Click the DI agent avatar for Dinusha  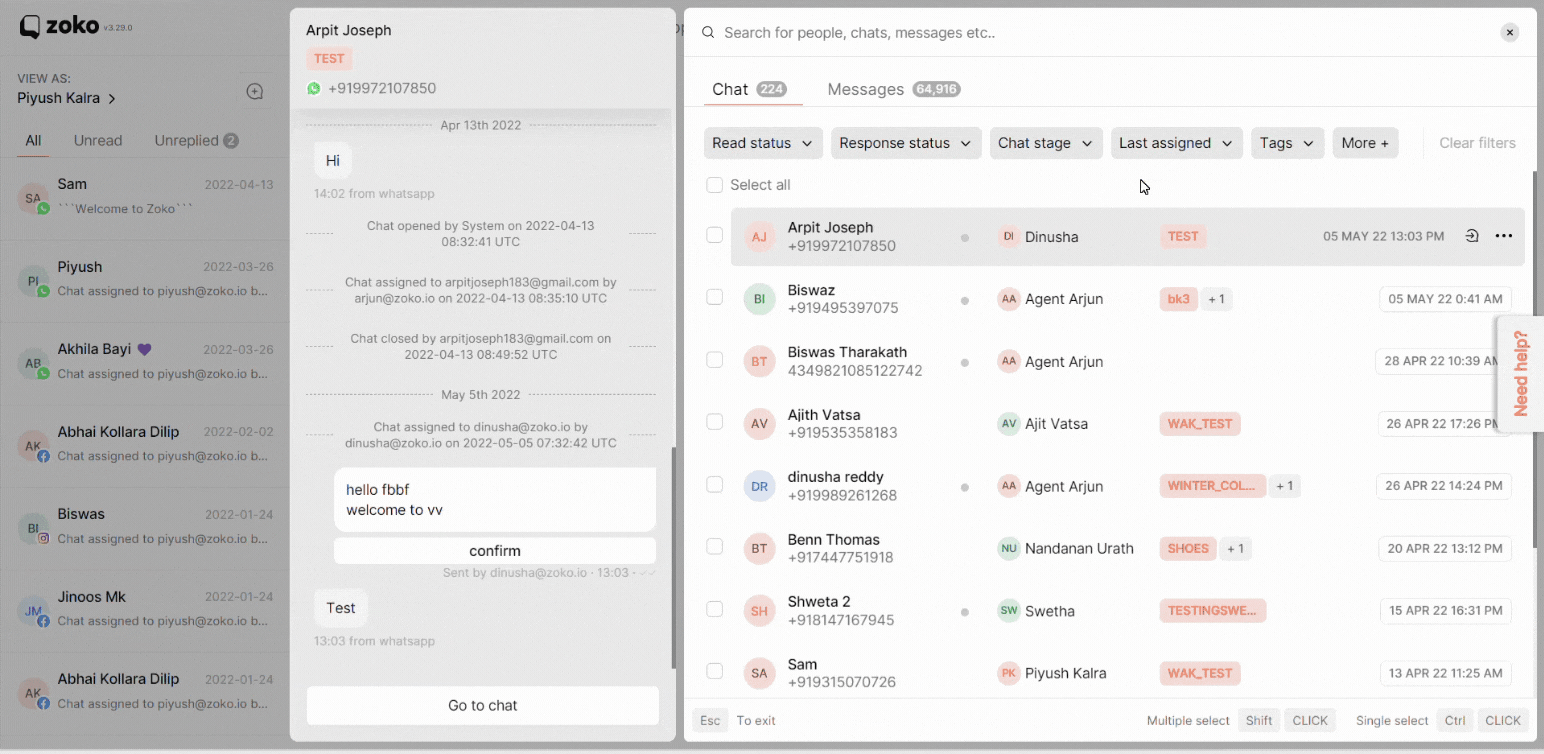pyautogui.click(x=1008, y=236)
